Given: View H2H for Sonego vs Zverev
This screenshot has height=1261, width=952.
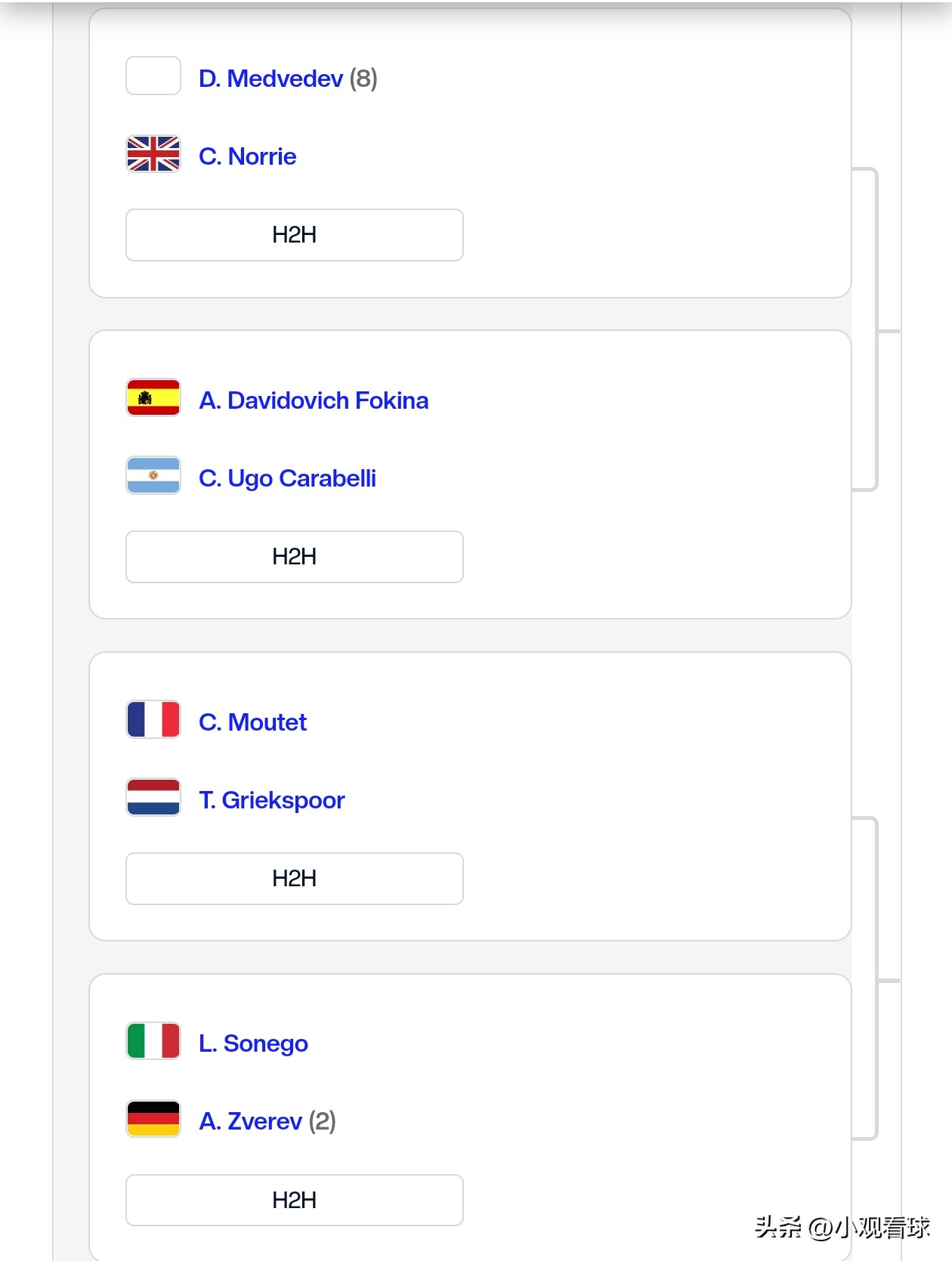Looking at the screenshot, I should click(294, 1201).
